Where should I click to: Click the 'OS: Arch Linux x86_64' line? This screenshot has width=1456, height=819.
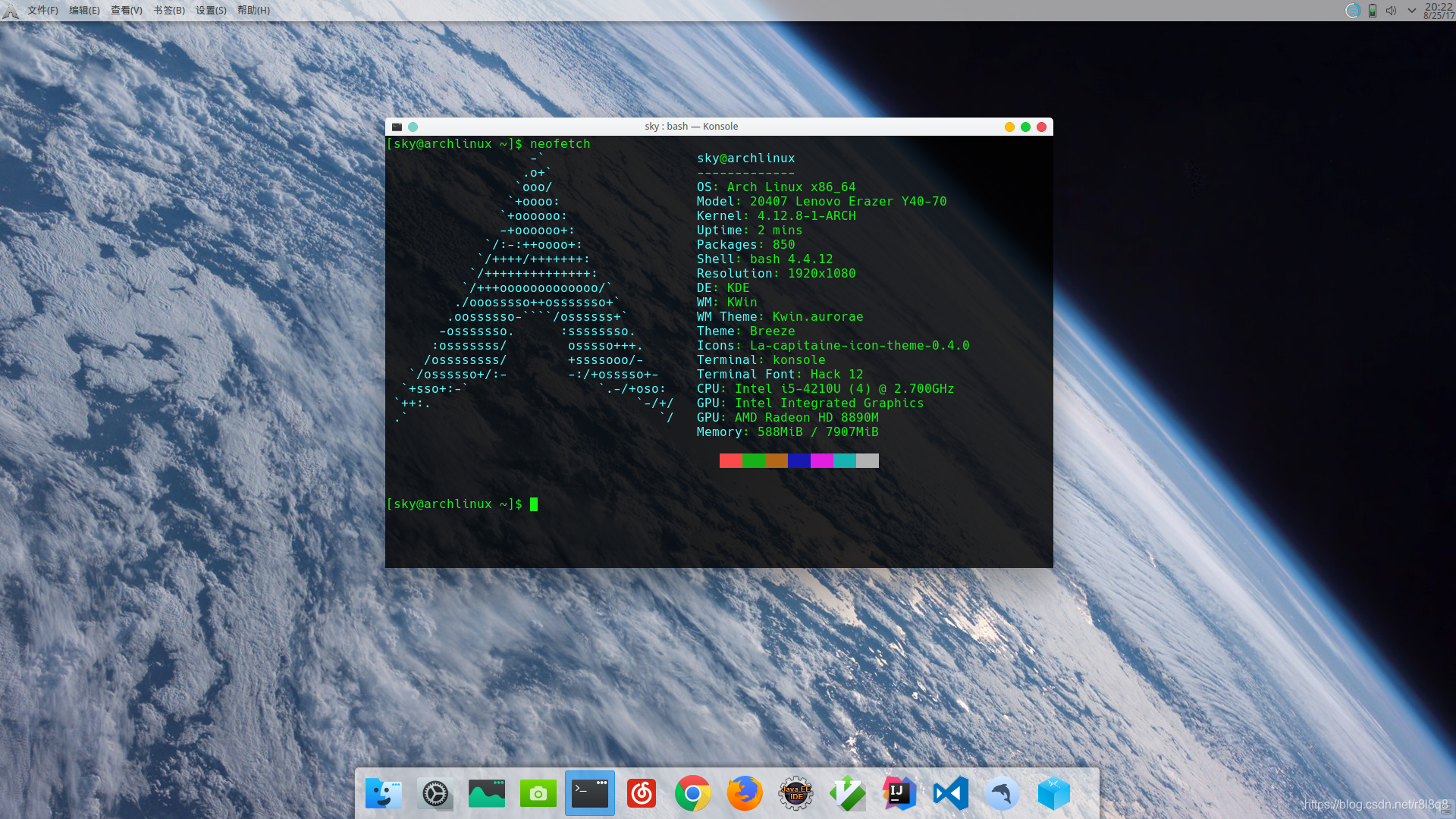(x=777, y=187)
